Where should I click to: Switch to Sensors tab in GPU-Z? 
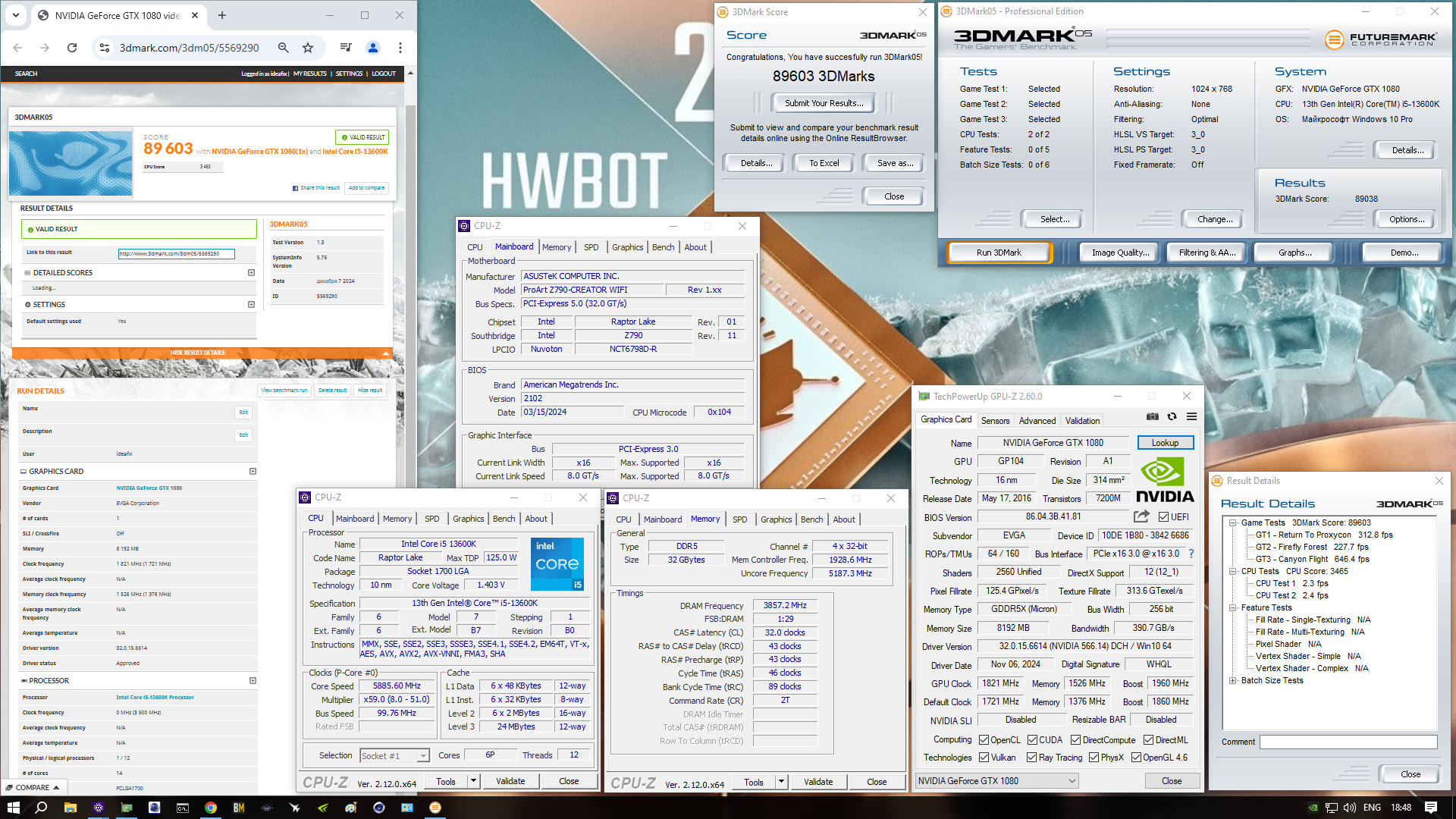coord(995,421)
